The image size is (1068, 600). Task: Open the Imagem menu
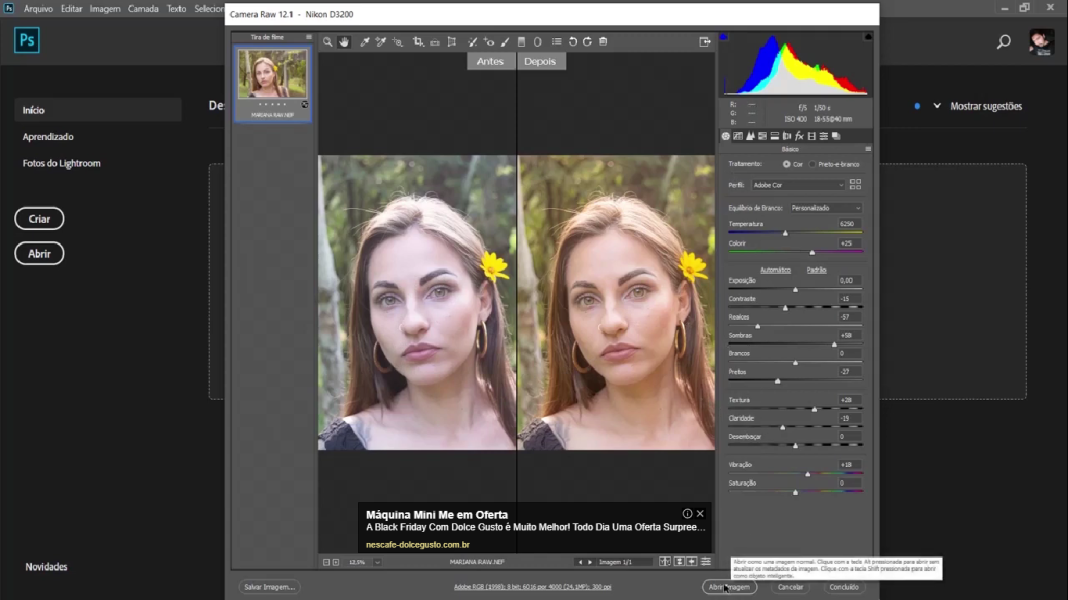pos(107,7)
